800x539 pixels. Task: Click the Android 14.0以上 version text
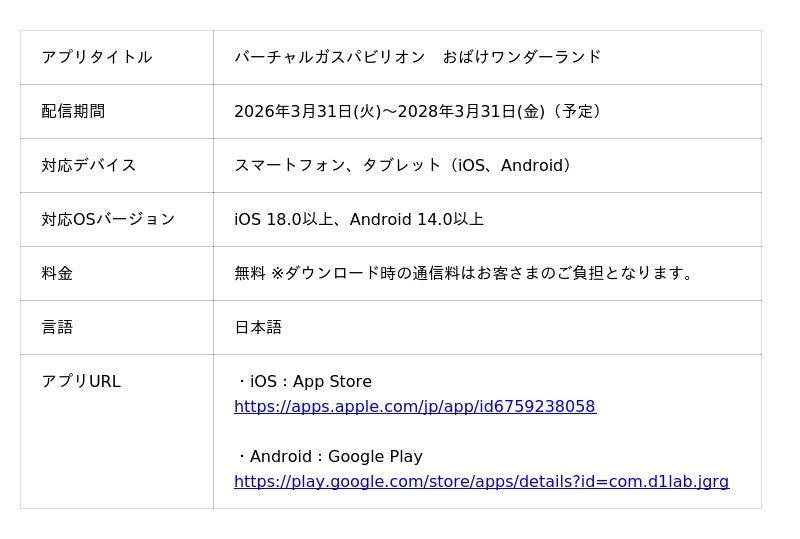point(416,219)
